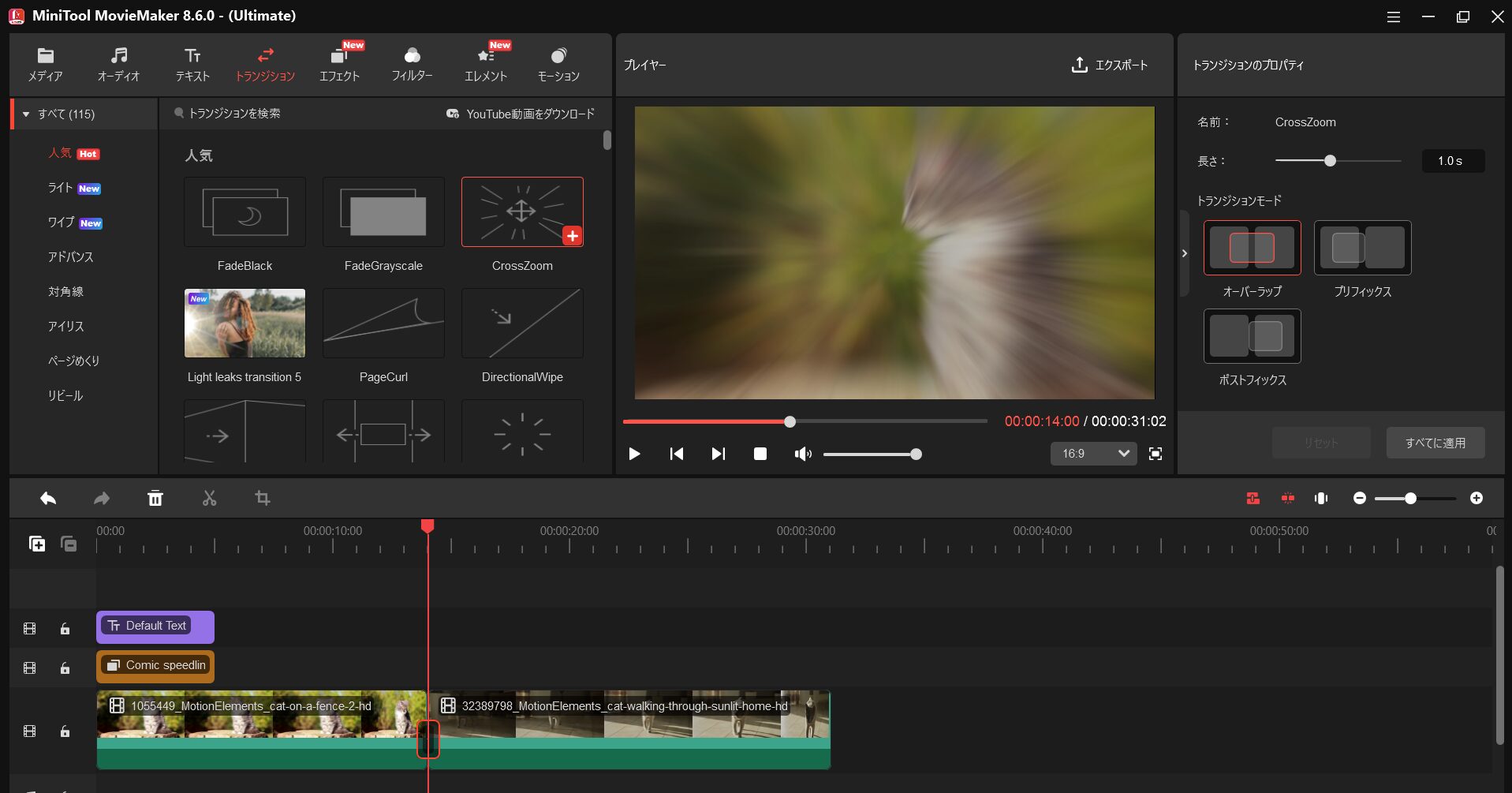Skip to next frame in player

click(718, 454)
